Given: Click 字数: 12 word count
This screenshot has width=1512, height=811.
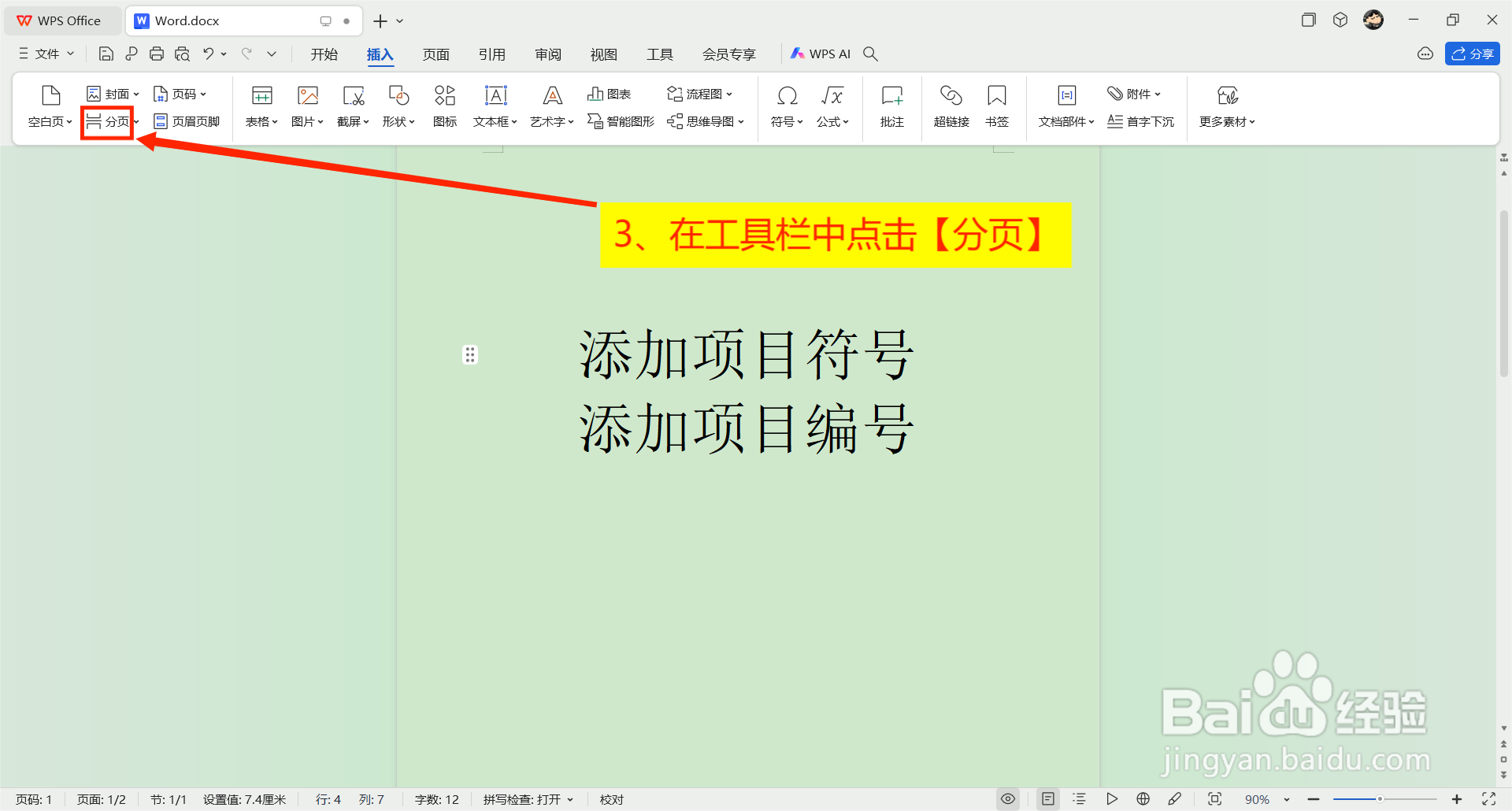Looking at the screenshot, I should (436, 799).
